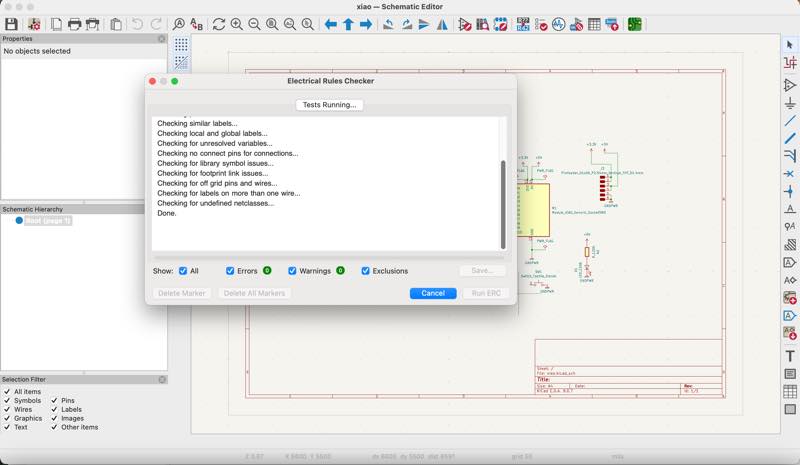Open Page Settings from the toolbar
This screenshot has height=465, width=800.
pyautogui.click(x=56, y=24)
